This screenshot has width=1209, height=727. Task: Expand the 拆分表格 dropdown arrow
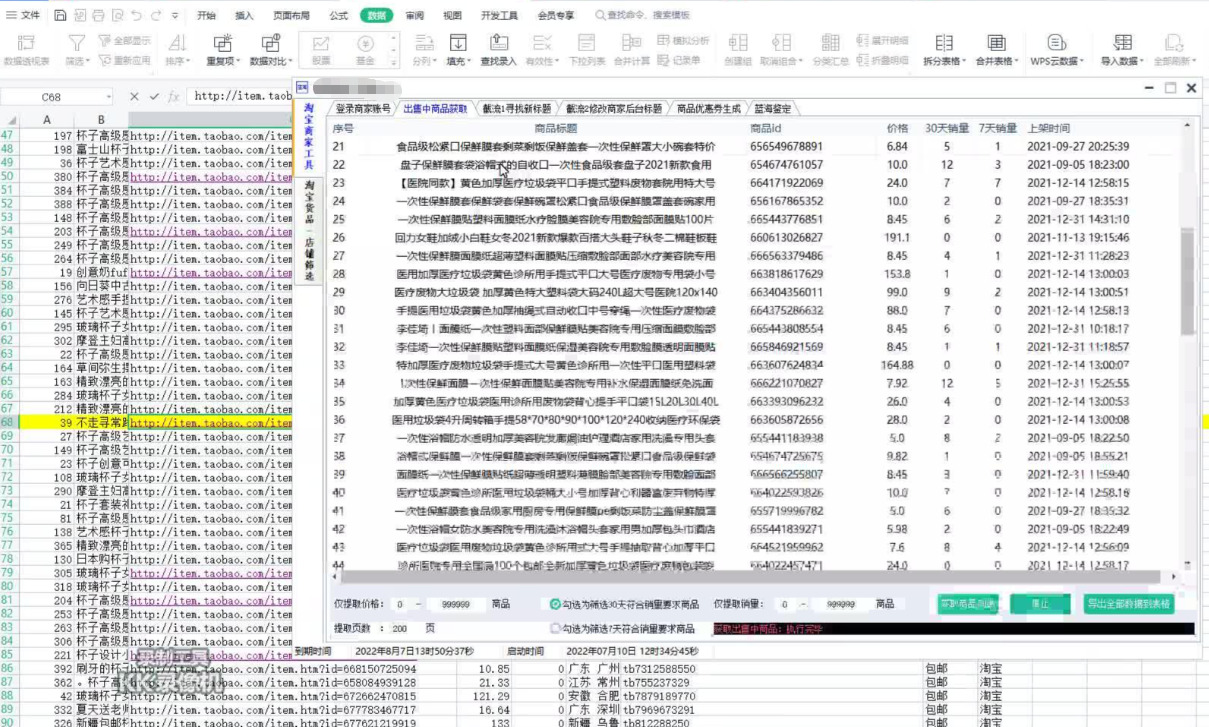pos(962,61)
